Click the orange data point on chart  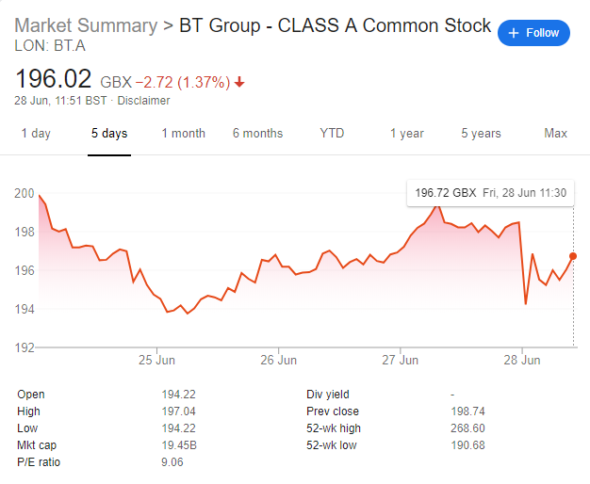[573, 256]
